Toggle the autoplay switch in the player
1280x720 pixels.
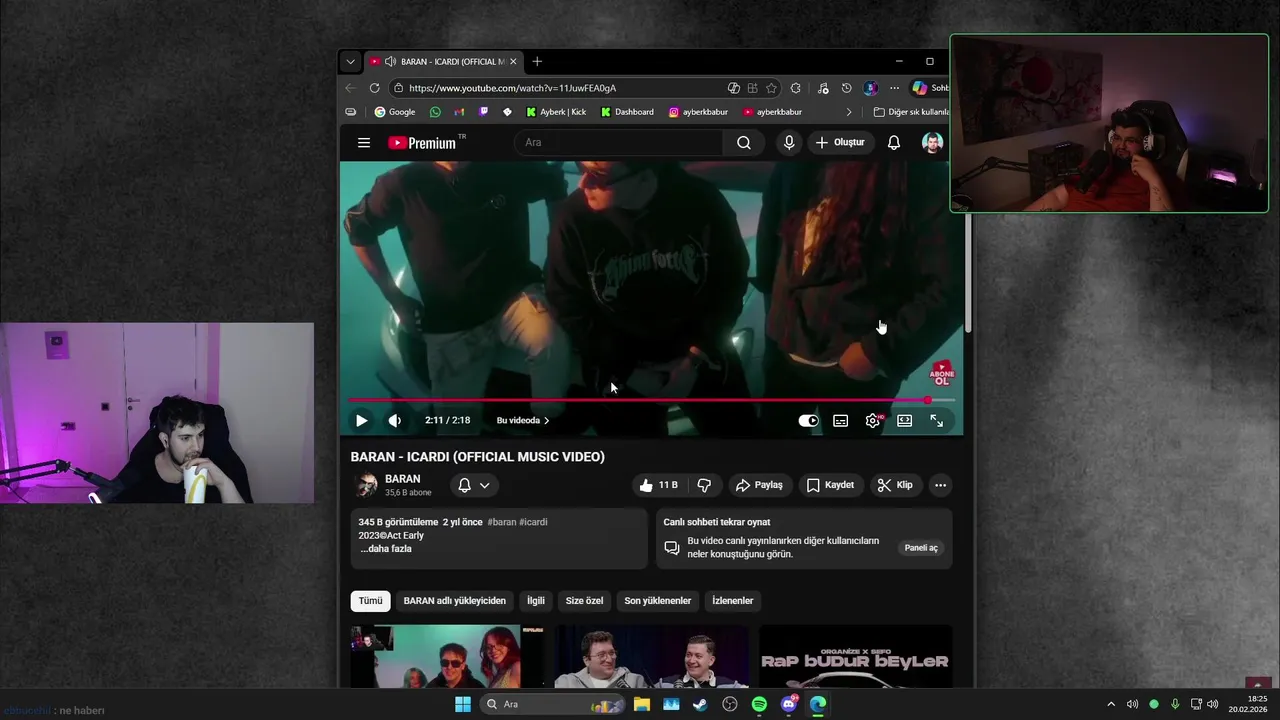(x=808, y=421)
